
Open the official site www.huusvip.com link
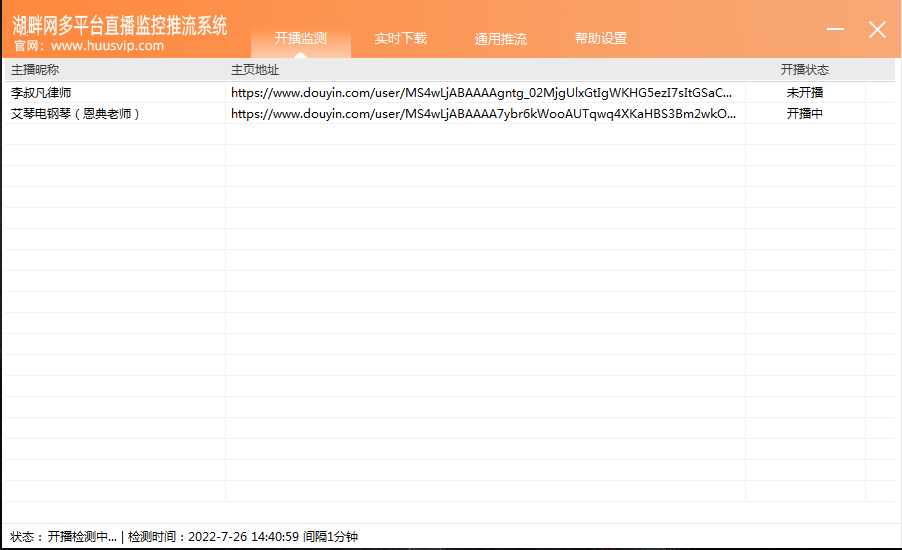[107, 45]
